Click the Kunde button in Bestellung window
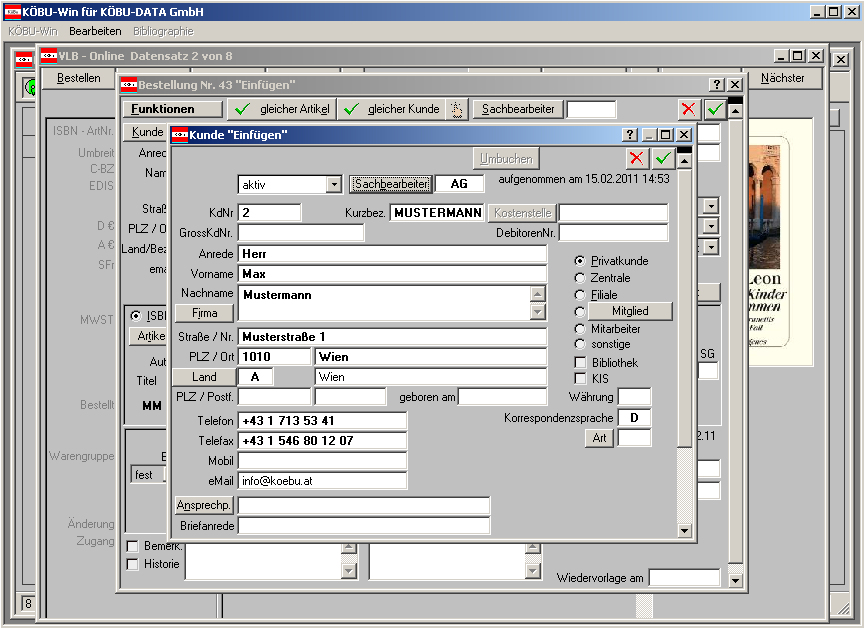864x628 pixels. click(x=146, y=132)
